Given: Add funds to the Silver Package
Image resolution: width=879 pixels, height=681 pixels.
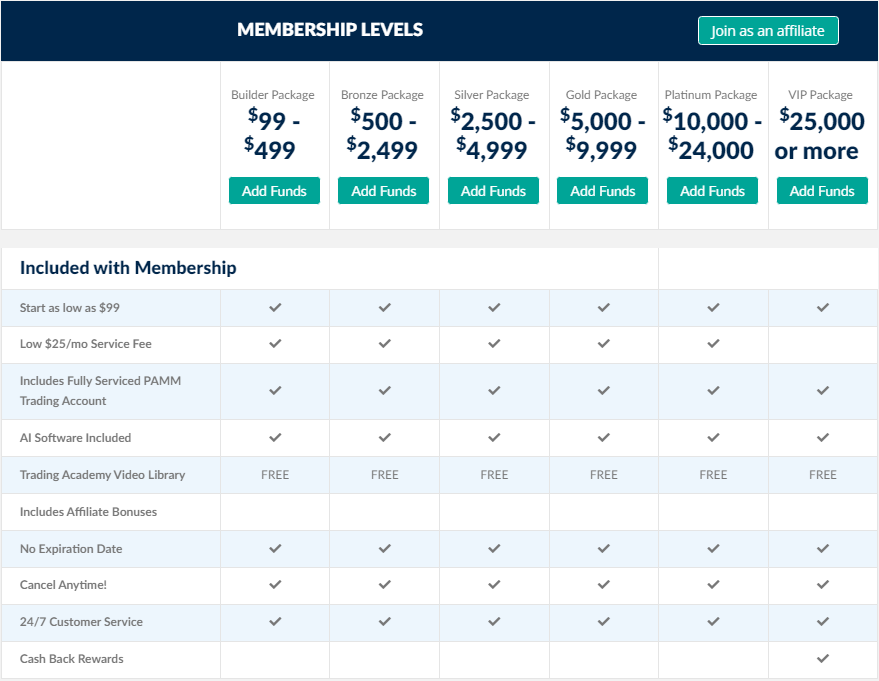Looking at the screenshot, I should coord(493,191).
